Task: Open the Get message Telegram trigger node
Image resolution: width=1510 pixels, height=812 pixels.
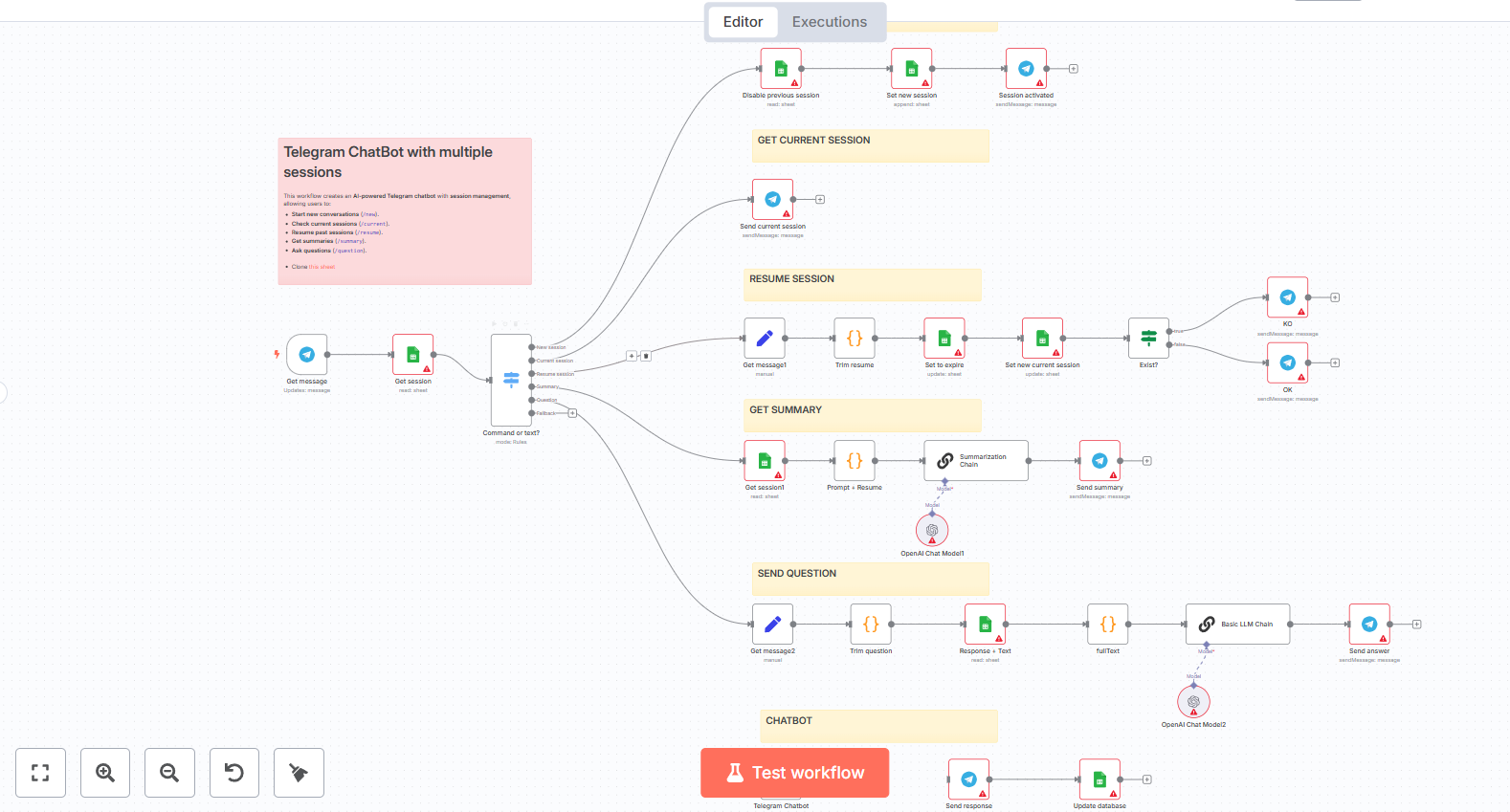Action: (x=306, y=355)
